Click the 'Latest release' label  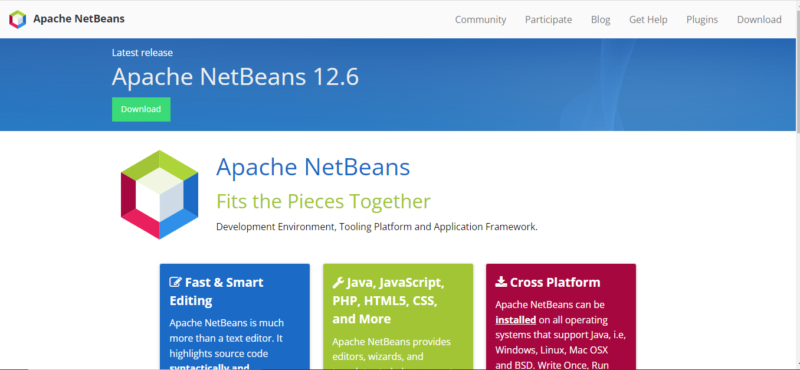[x=142, y=53]
